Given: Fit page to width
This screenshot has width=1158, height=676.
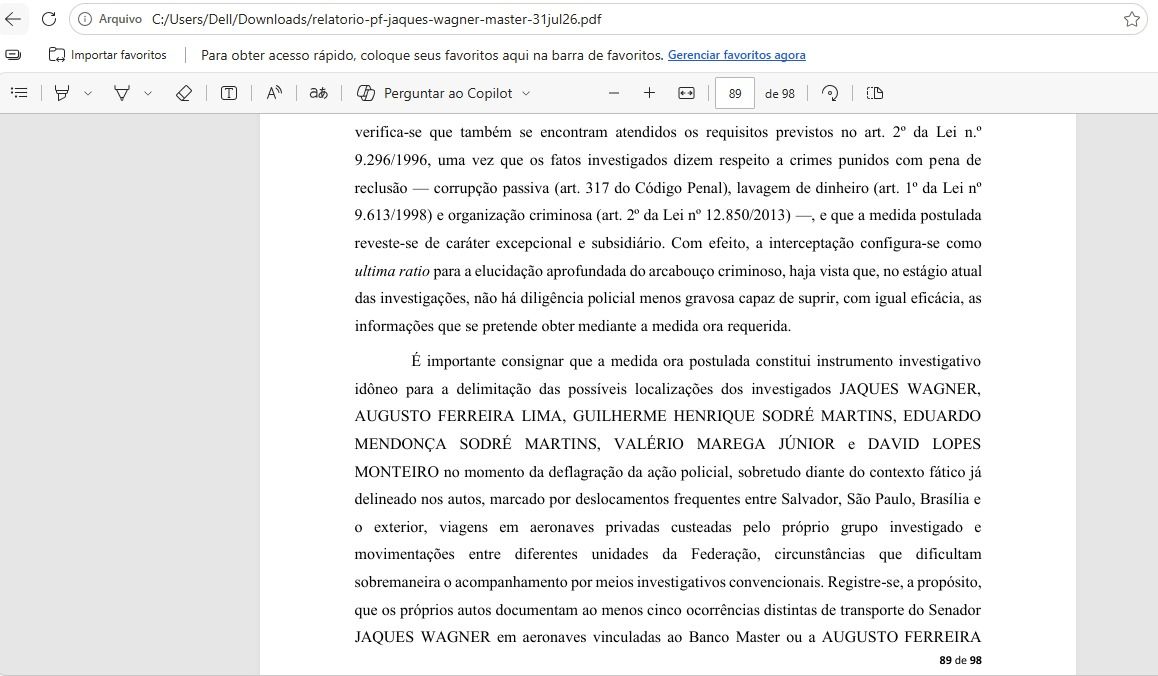Looking at the screenshot, I should point(686,93).
